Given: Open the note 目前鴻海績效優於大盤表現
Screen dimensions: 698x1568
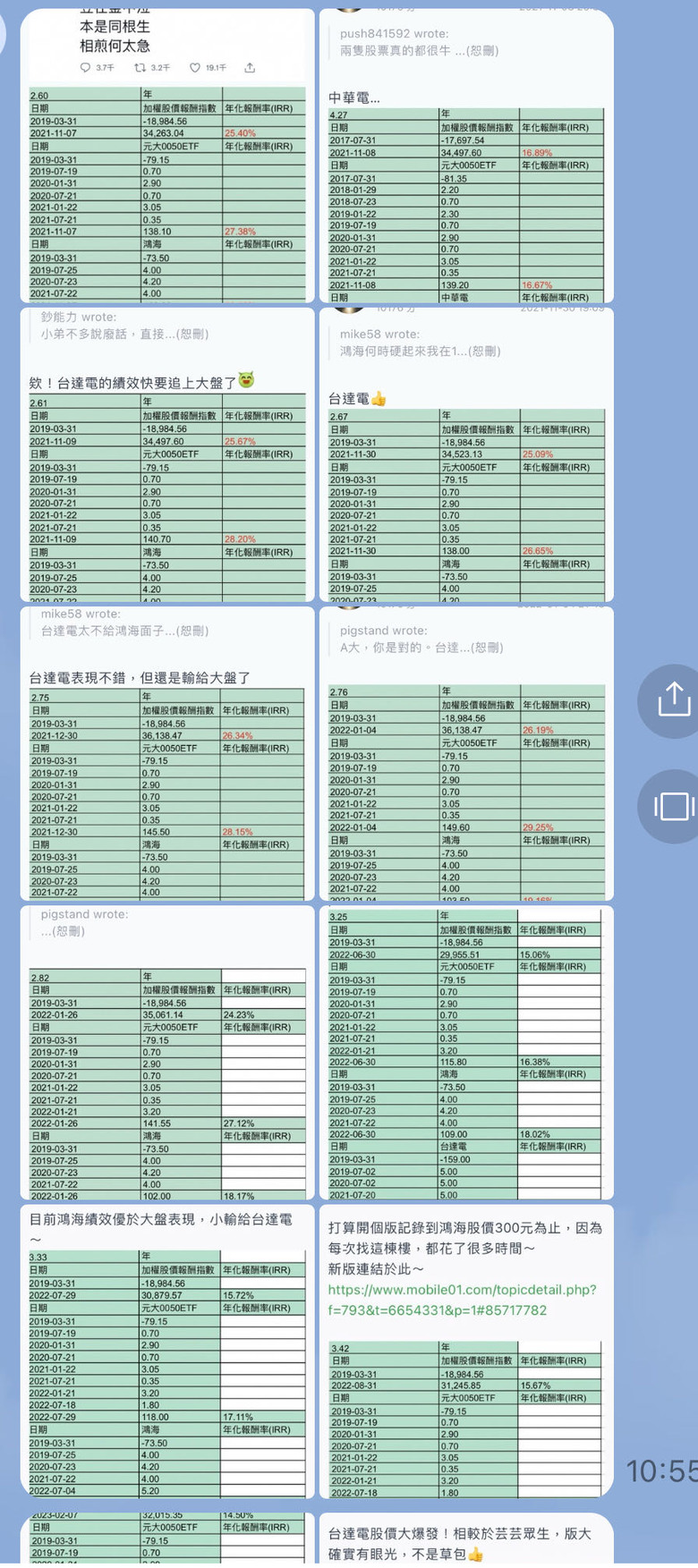Looking at the screenshot, I should 167,1351.
